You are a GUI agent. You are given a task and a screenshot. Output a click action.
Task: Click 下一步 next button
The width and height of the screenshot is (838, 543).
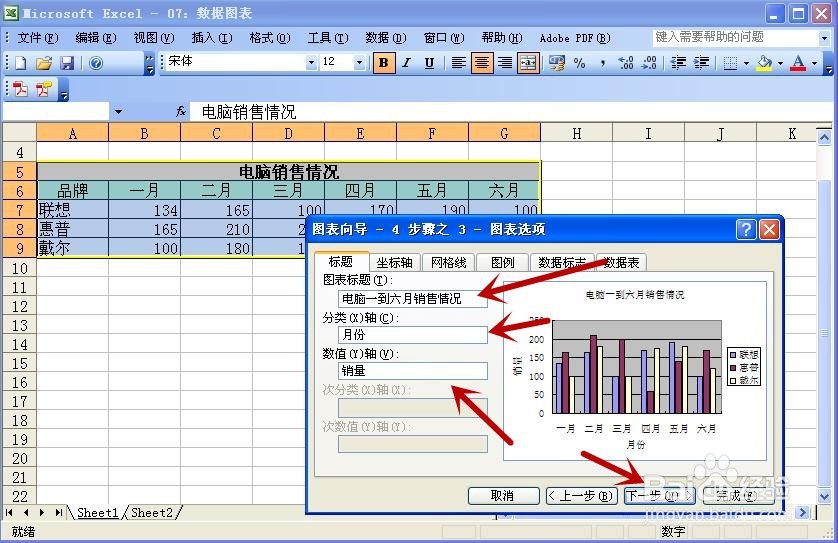pyautogui.click(x=659, y=495)
